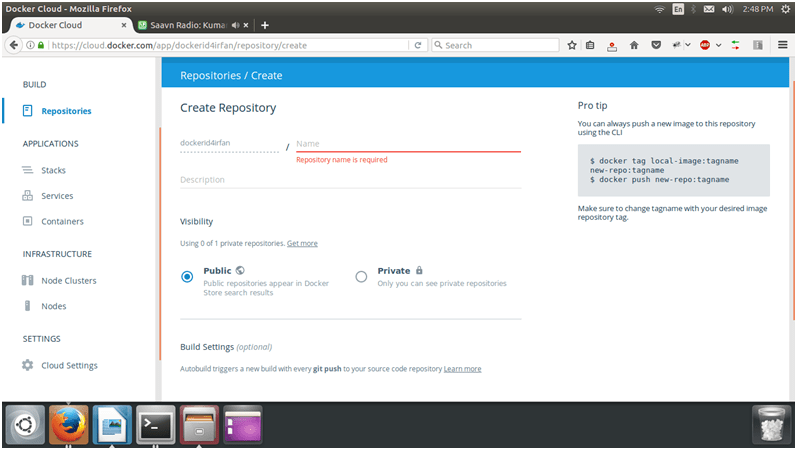Go to the Firefox home page icon

[634, 45]
